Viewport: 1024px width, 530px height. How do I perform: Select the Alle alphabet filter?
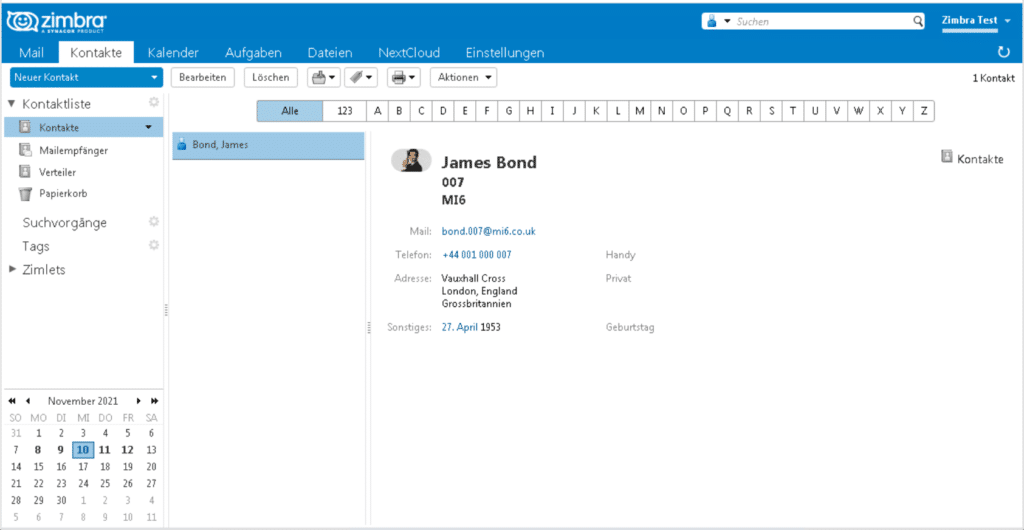[x=290, y=111]
